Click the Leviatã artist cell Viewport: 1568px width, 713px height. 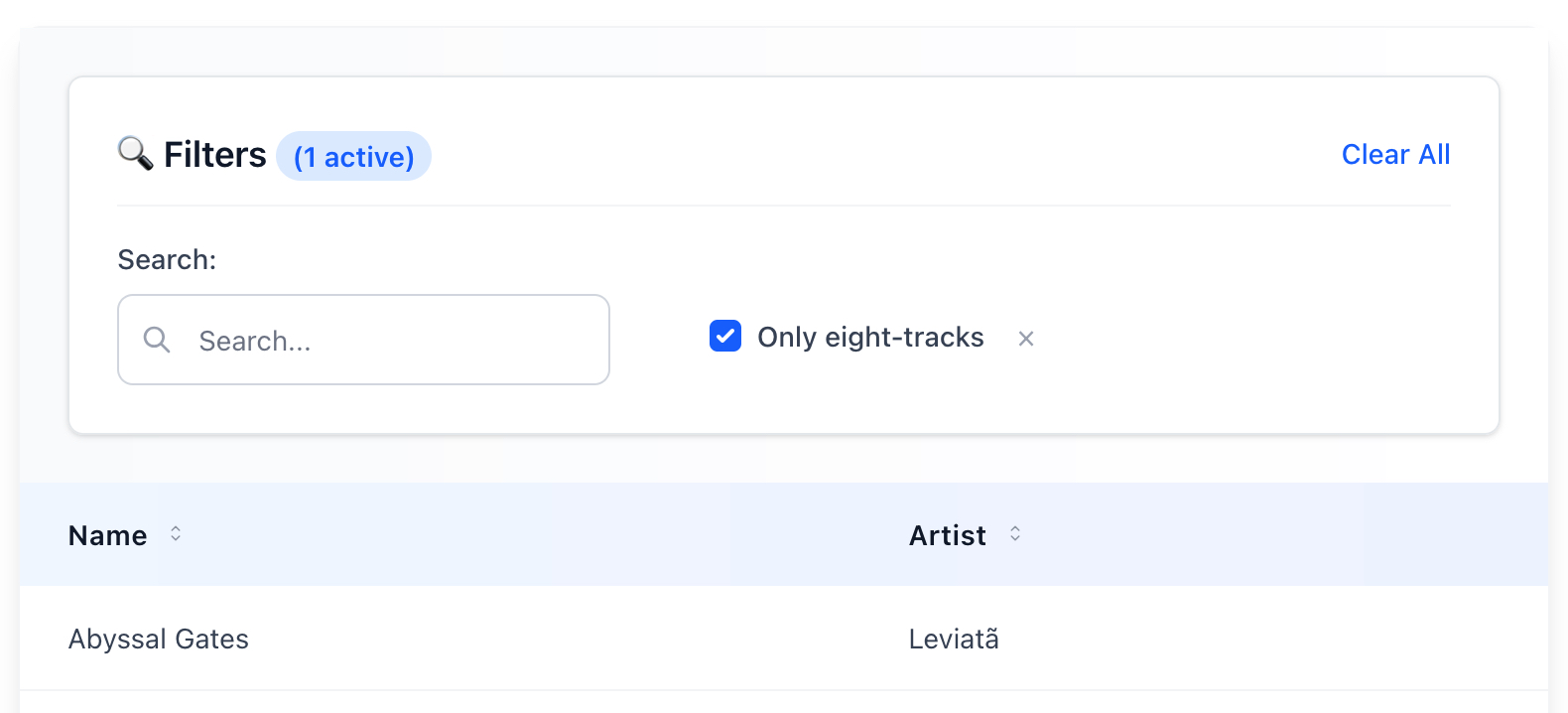954,640
